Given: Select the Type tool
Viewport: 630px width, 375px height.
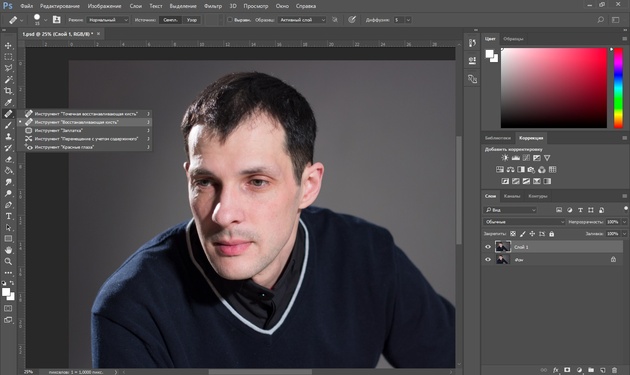Looking at the screenshot, I should coord(8,216).
